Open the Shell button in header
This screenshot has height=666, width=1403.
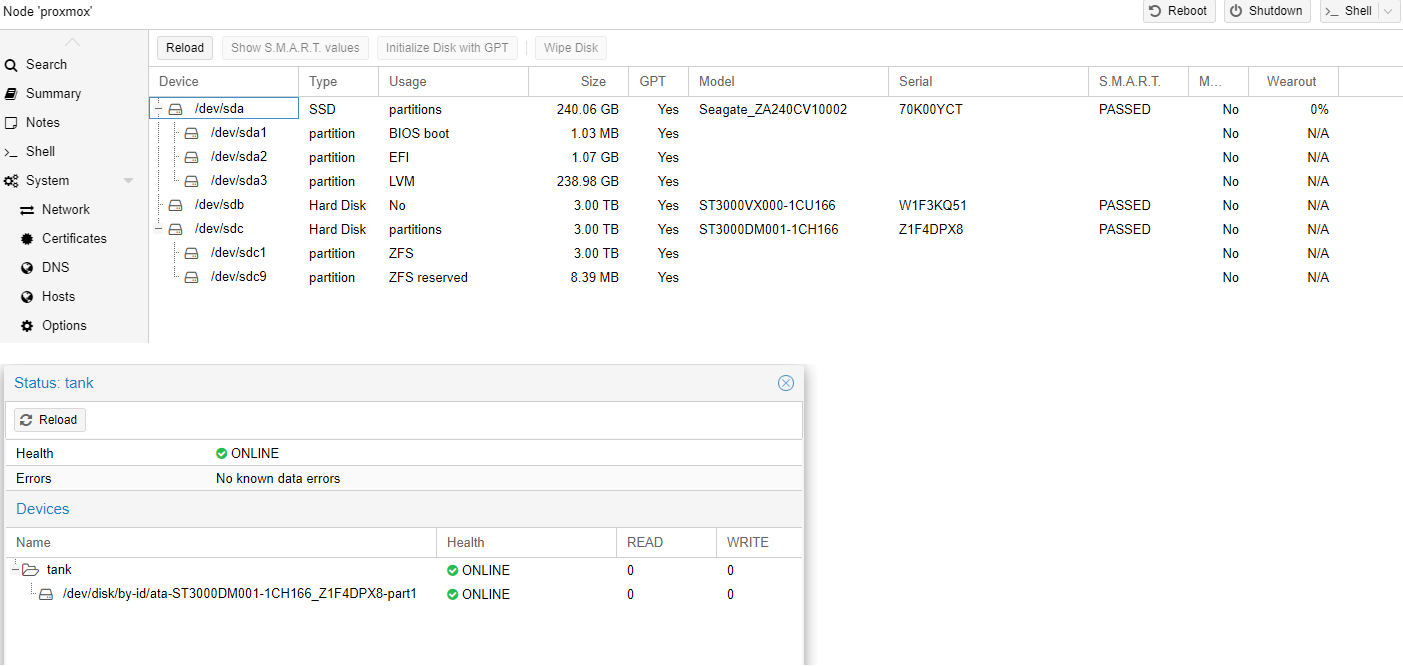1349,11
